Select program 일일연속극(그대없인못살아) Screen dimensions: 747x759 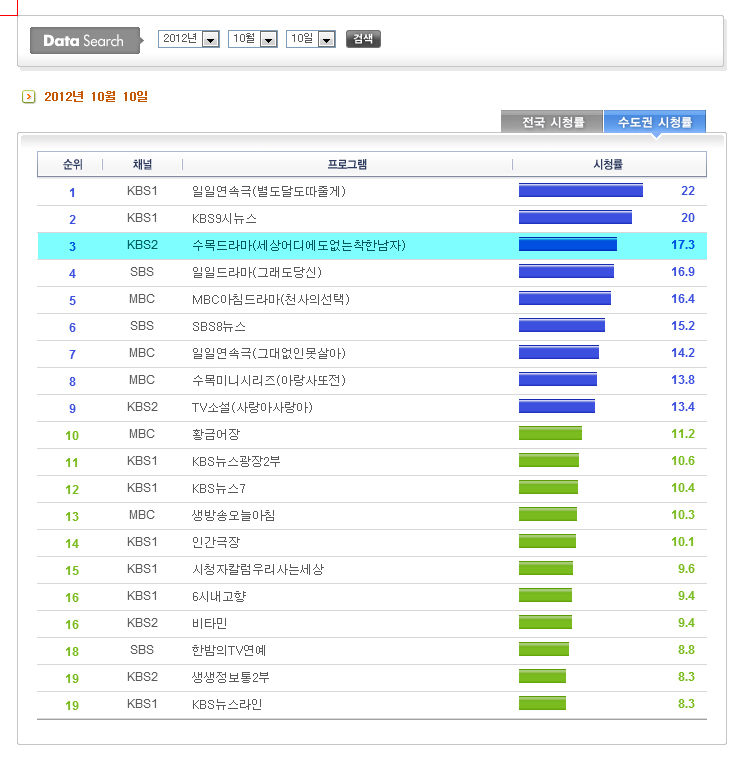click(x=269, y=353)
